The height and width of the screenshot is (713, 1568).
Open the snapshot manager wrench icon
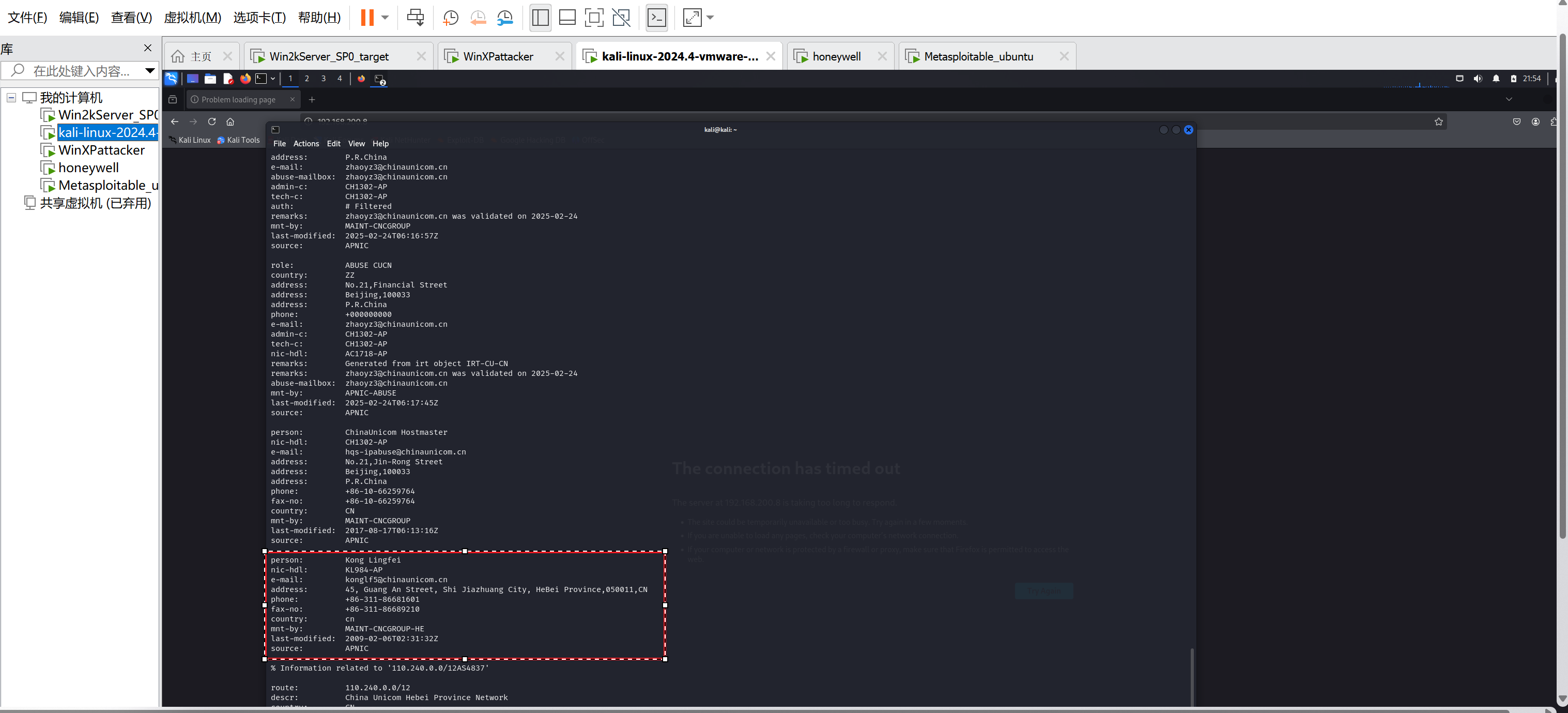pos(504,17)
